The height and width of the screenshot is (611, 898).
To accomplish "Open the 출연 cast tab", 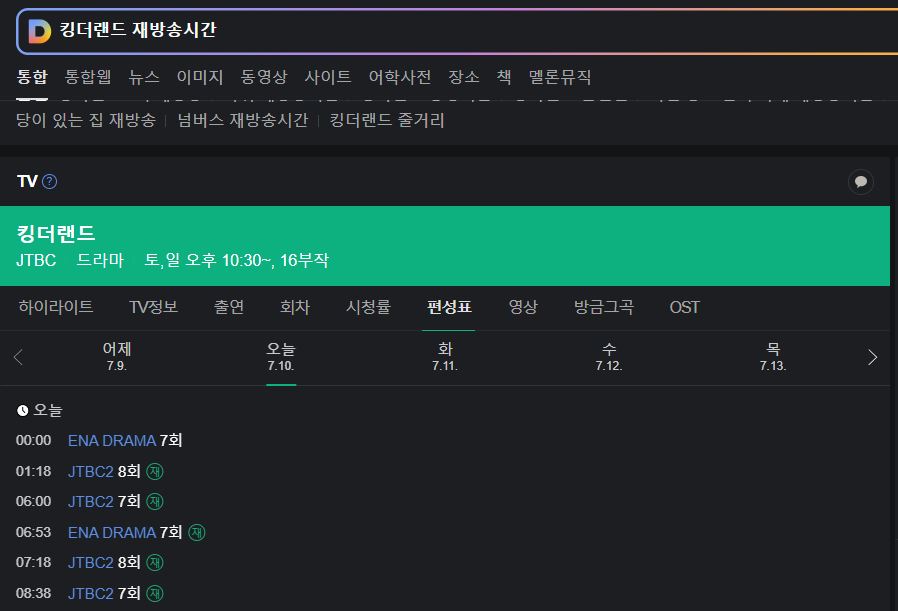I will (x=229, y=308).
